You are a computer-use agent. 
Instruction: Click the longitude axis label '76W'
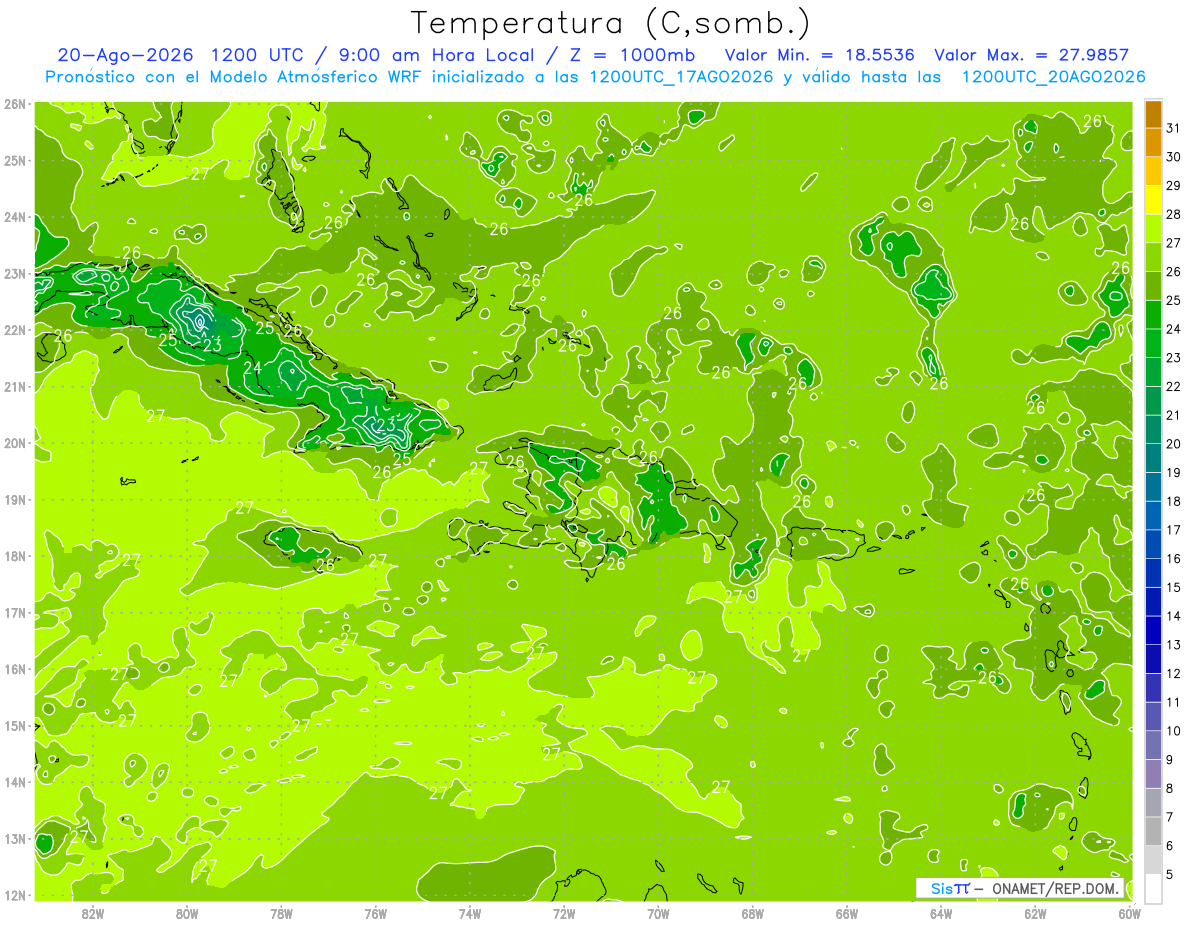pyautogui.click(x=375, y=913)
